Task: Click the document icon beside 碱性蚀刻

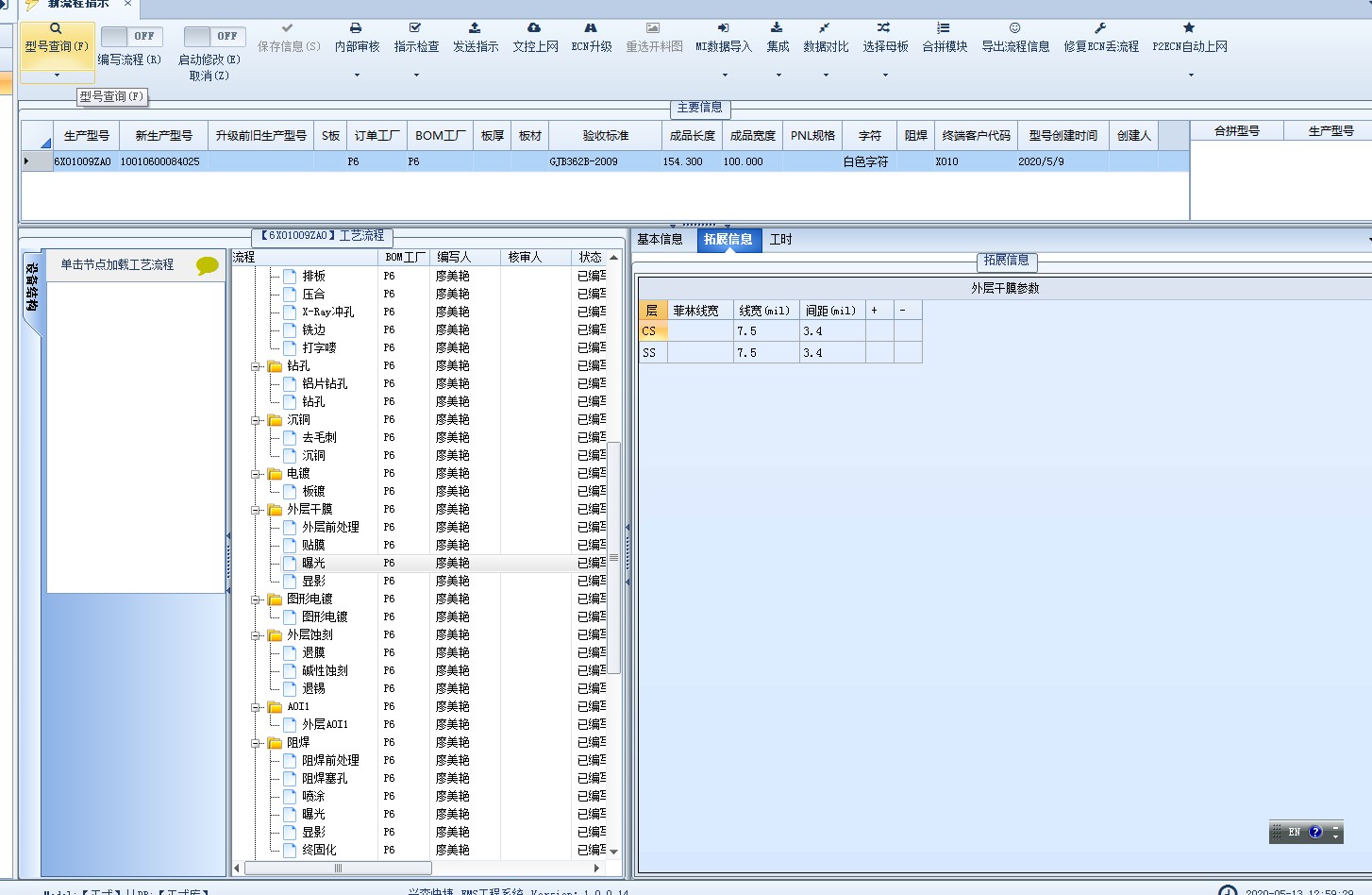Action: [290, 670]
